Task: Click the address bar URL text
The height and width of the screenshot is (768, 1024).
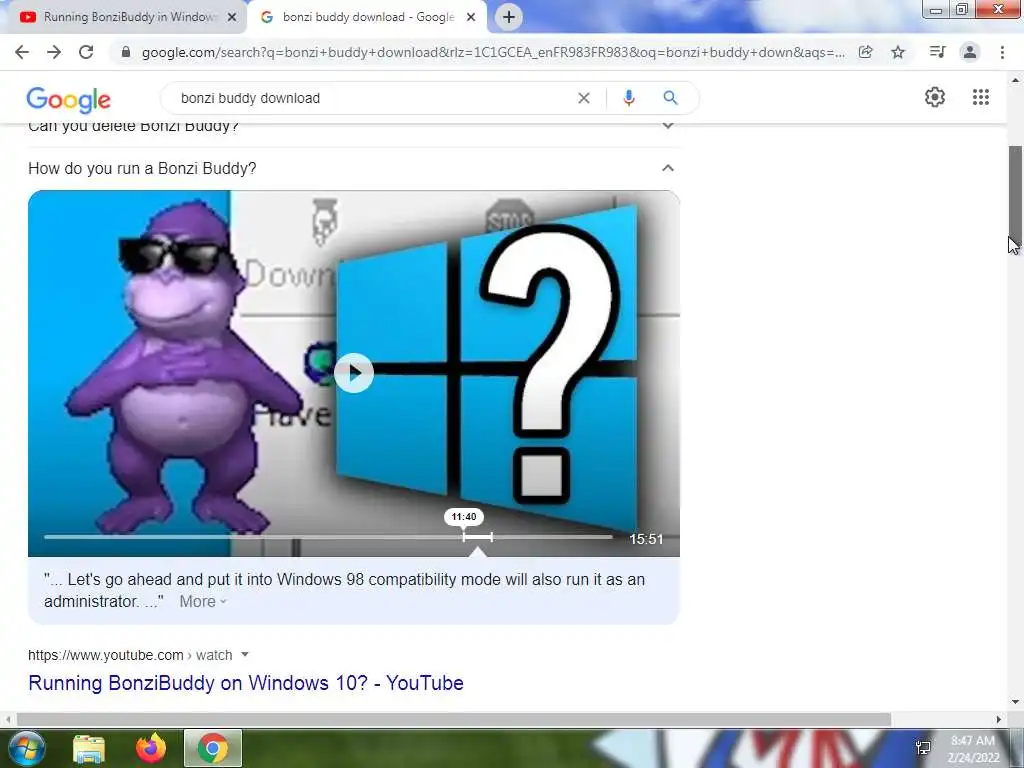Action: point(493,52)
